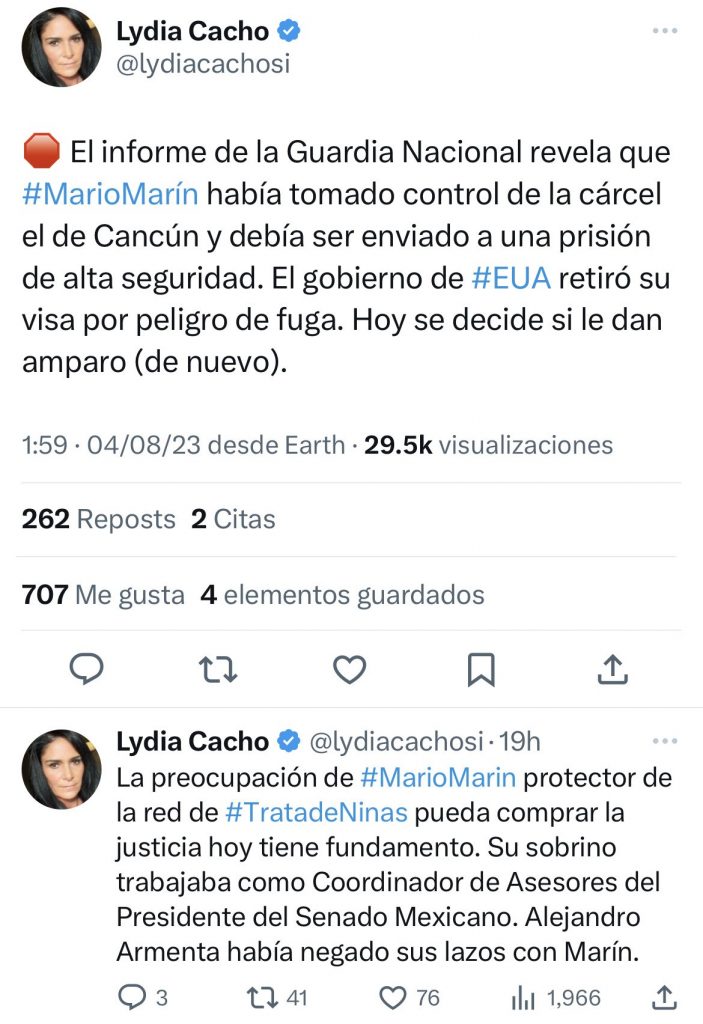Viewport: 703px width, 1024px height.
Task: Bookmark the main tweet
Action: [481, 669]
